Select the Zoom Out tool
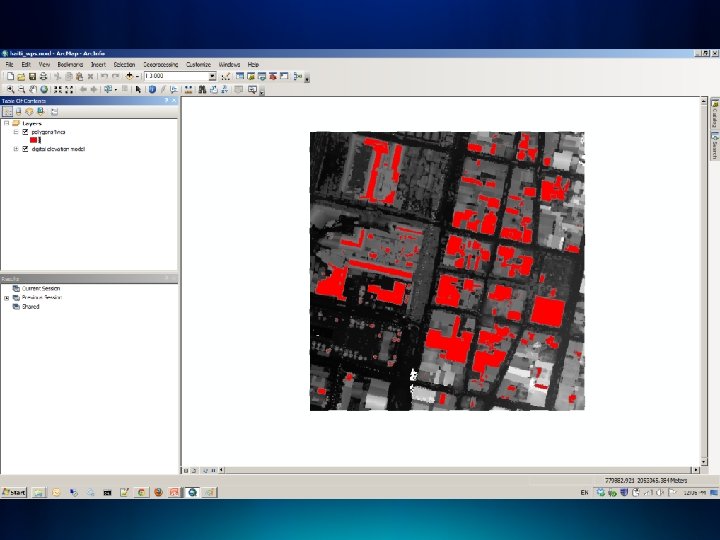 21,90
